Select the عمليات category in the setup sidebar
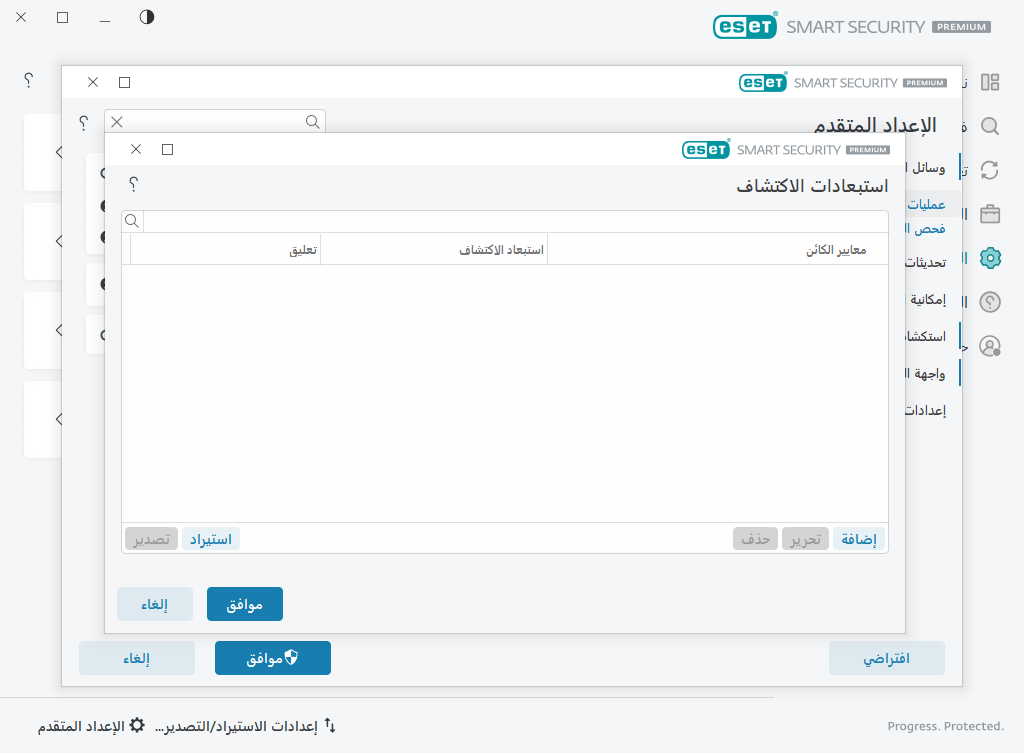Viewport: 1024px width, 753px height. [x=928, y=203]
